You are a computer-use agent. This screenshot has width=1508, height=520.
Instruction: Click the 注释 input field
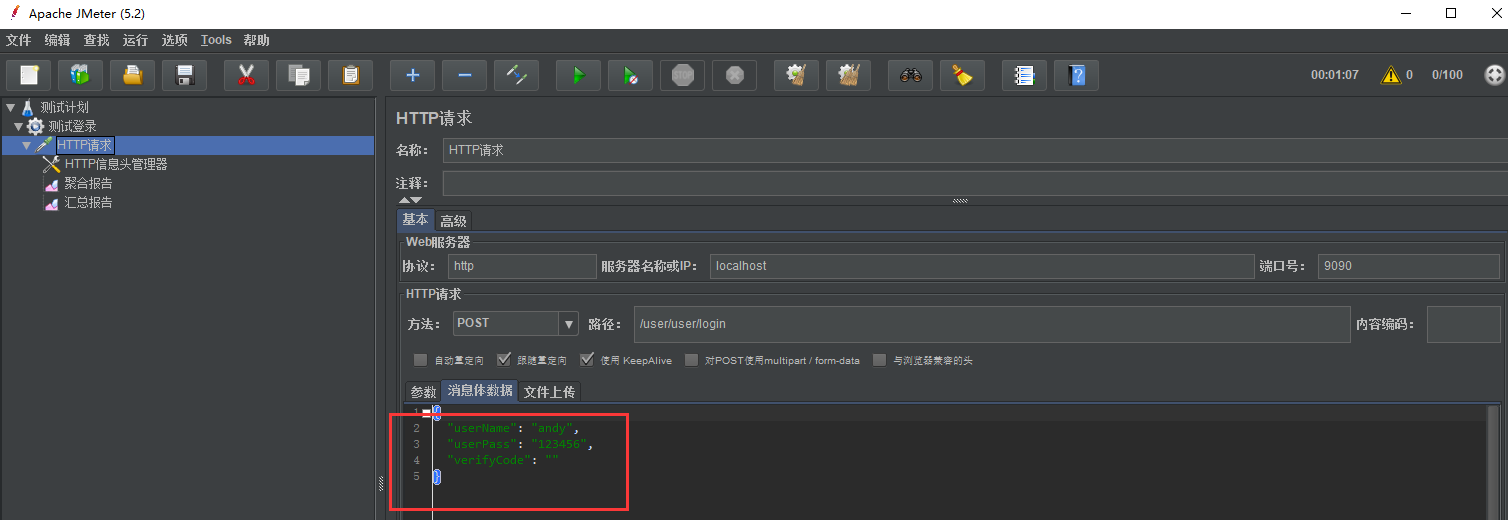point(974,184)
